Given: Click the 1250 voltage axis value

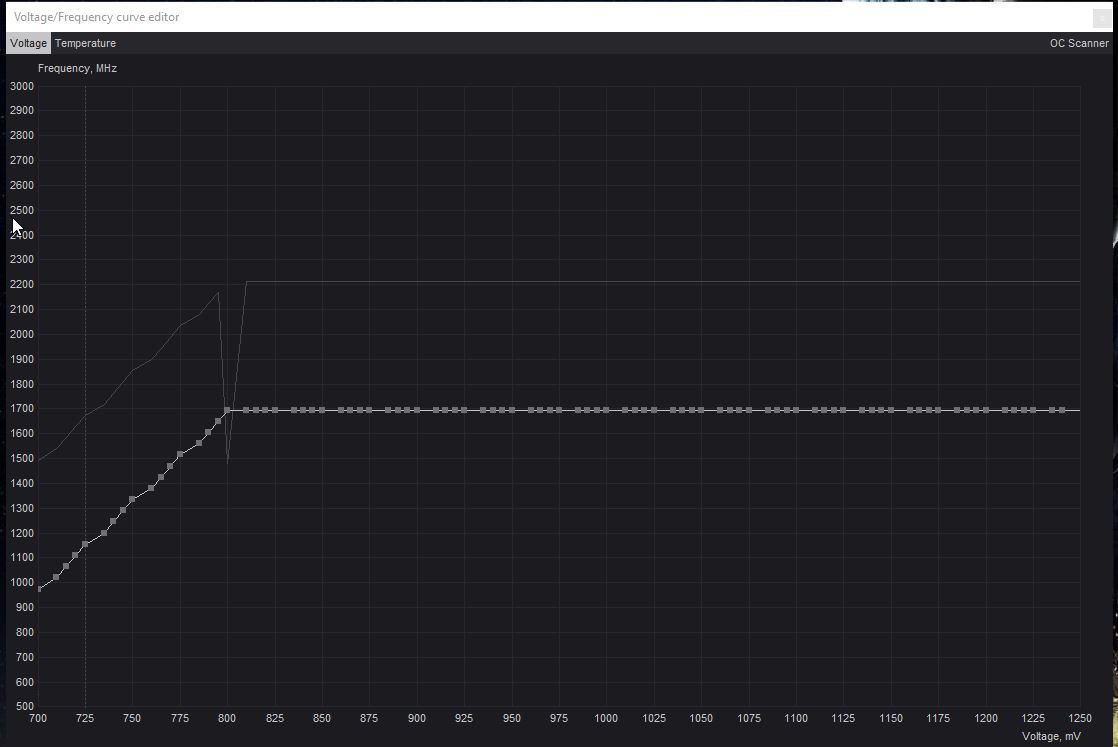Looking at the screenshot, I should pos(1079,718).
